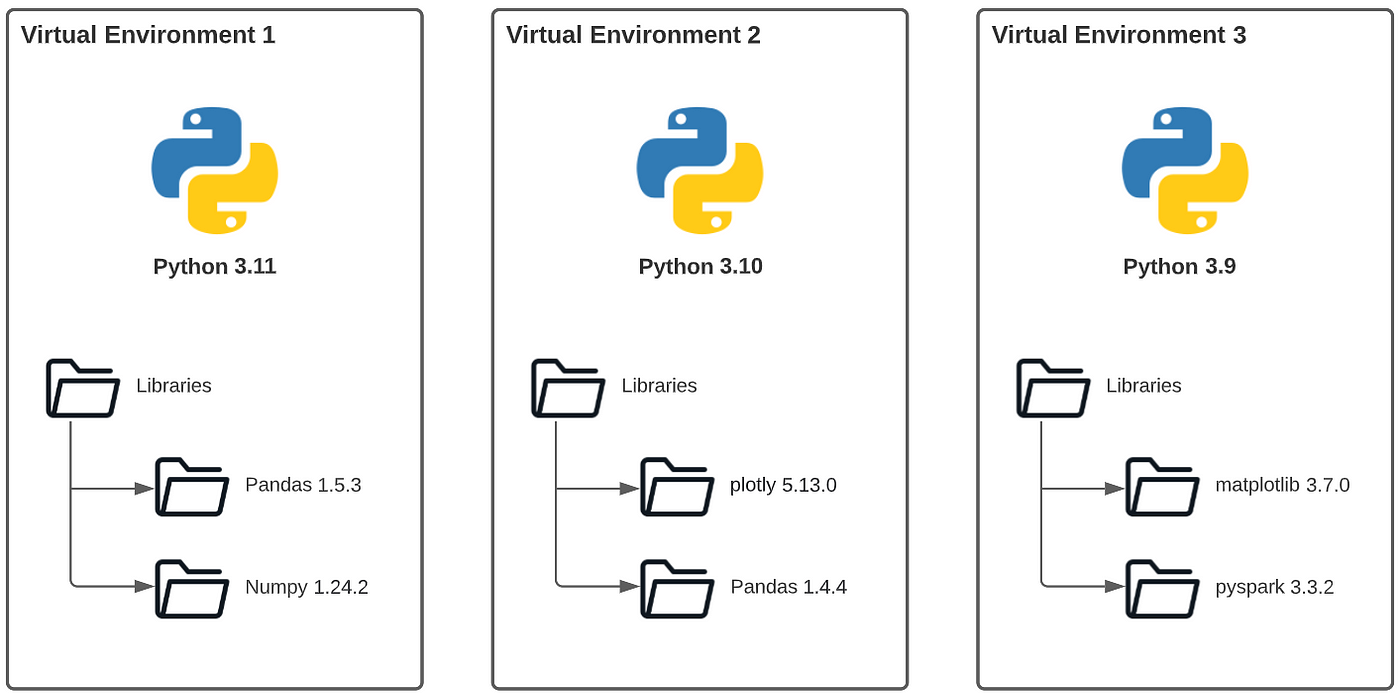Click the Python logo above Python 3.10

[x=700, y=171]
